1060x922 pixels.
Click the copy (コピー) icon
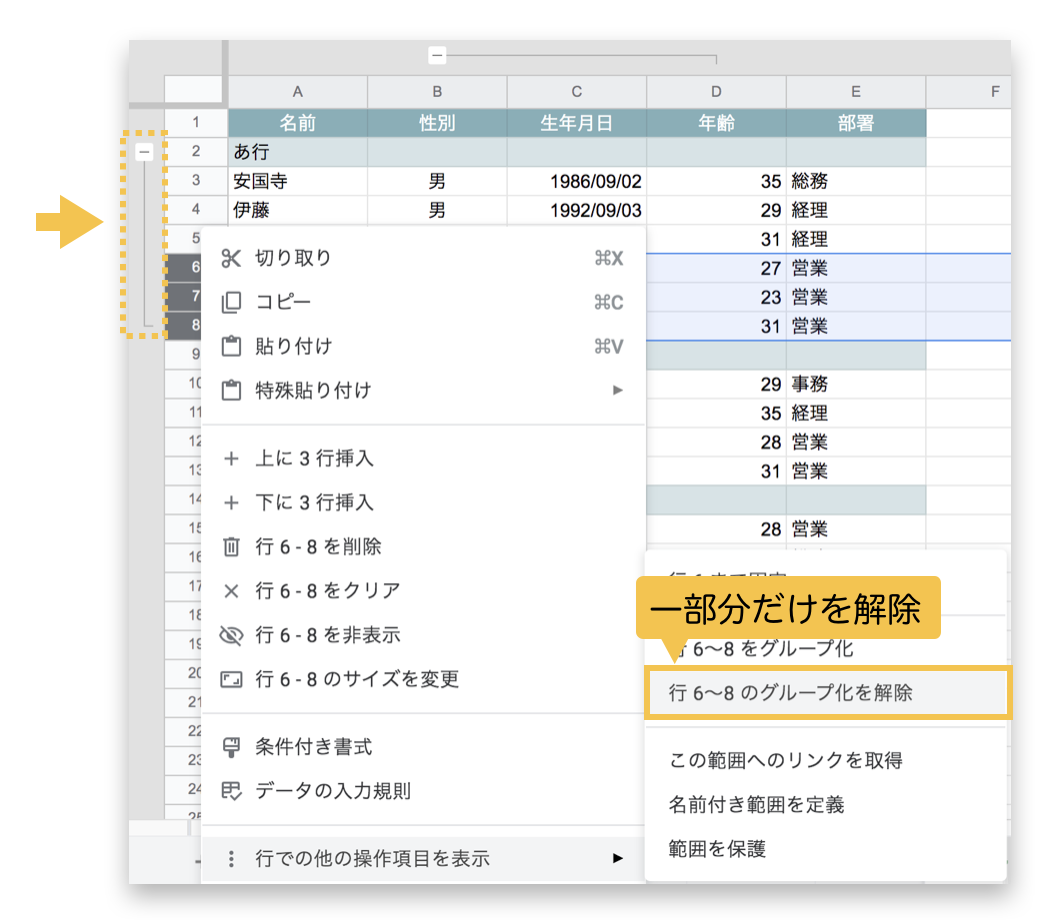pos(230,301)
